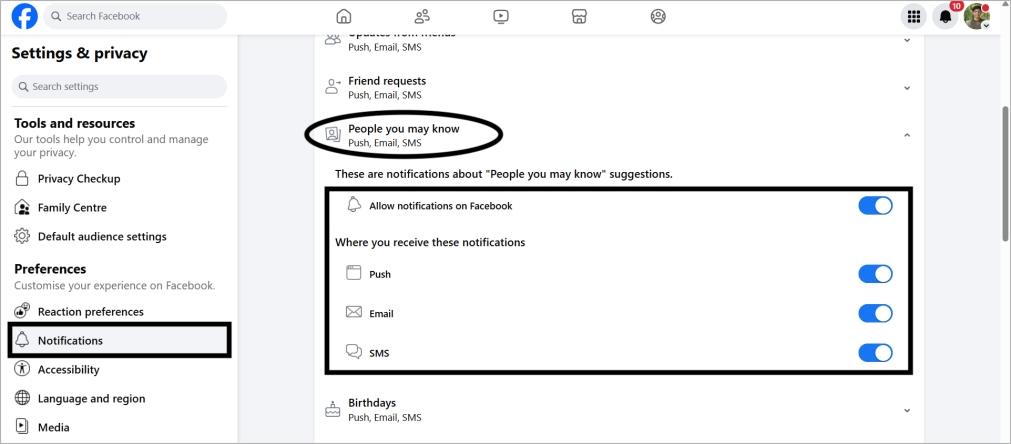
Task: Click the Facebook logo icon
Action: pyautogui.click(x=24, y=16)
